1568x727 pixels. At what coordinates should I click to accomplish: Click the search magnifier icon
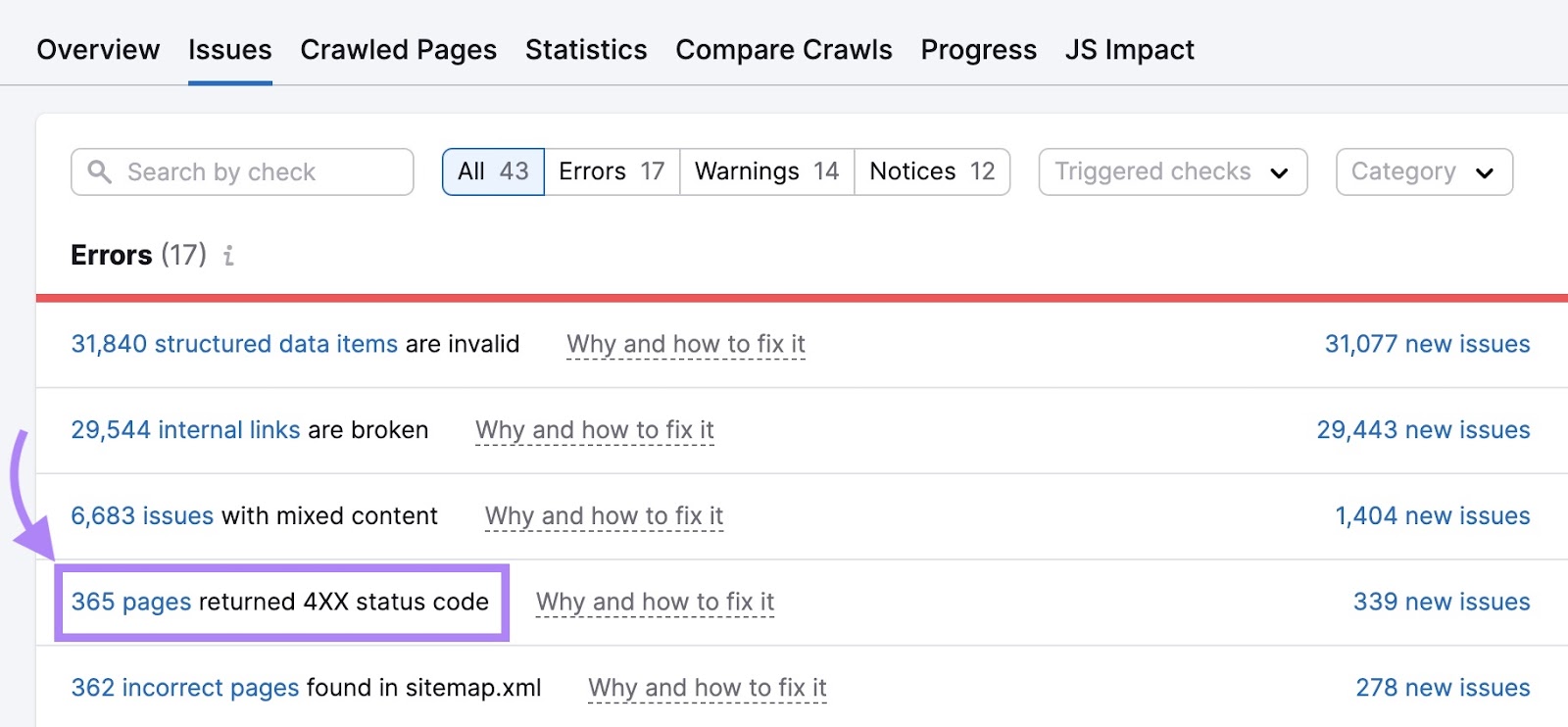(x=99, y=171)
